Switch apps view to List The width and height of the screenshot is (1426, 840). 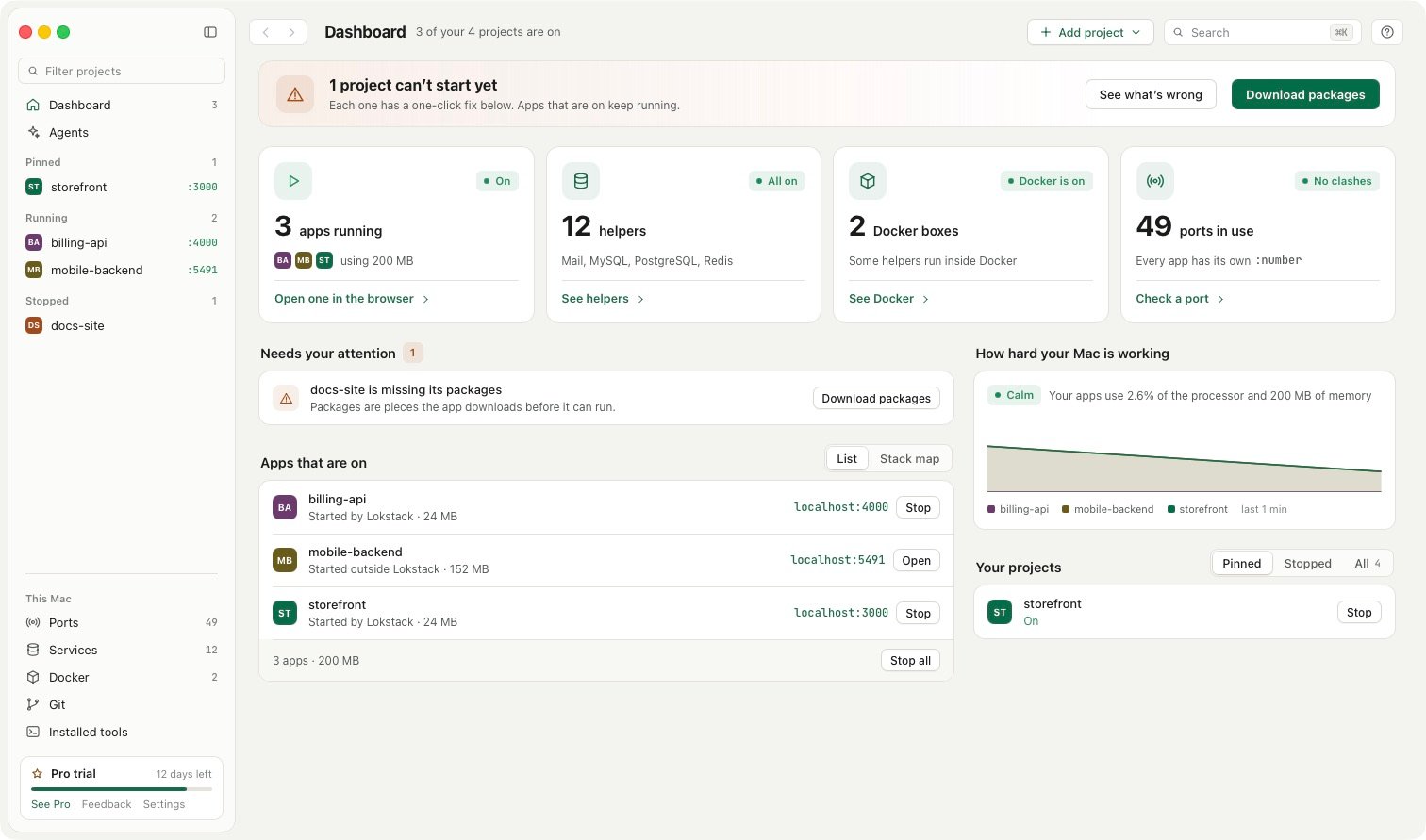847,459
